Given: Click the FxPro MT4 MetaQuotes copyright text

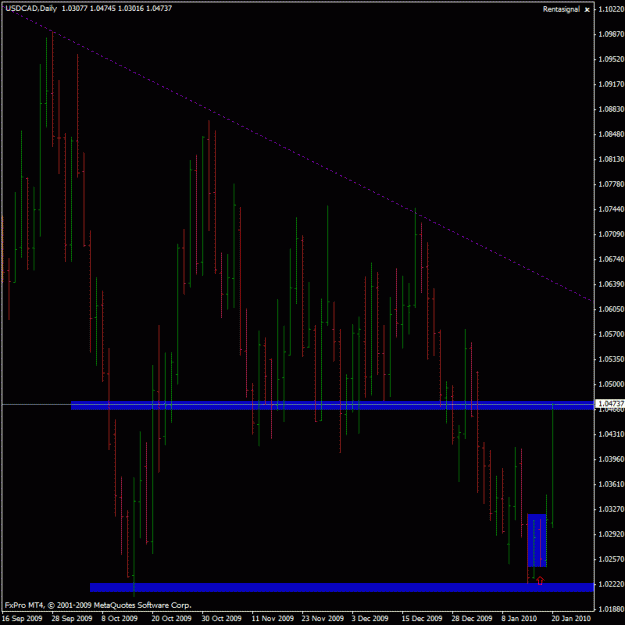Looking at the screenshot, I should [98, 605].
